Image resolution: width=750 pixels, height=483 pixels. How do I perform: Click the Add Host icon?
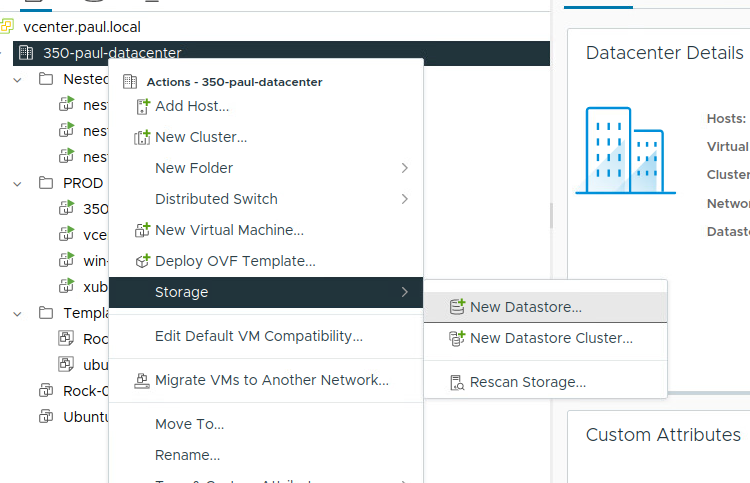click(142, 106)
